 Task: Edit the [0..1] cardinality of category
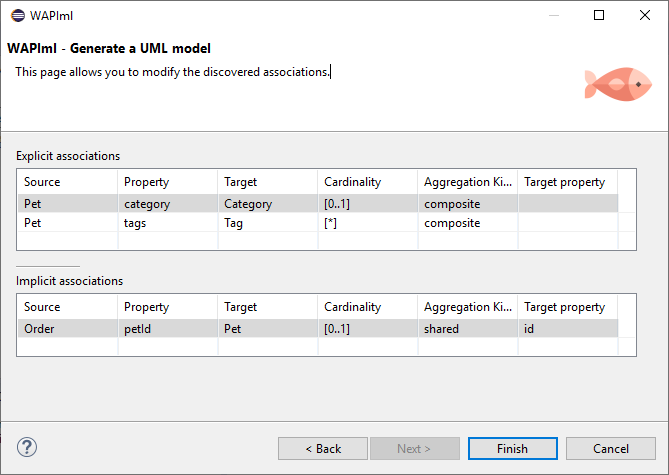(x=367, y=204)
